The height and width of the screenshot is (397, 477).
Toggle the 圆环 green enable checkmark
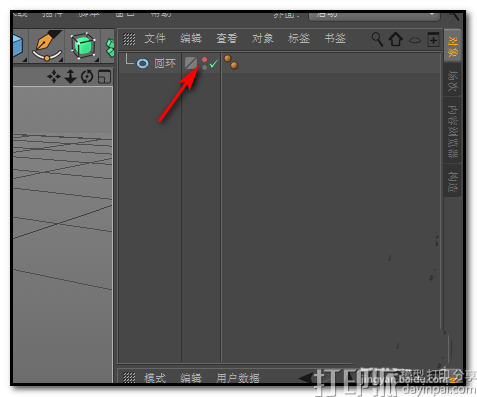(214, 63)
